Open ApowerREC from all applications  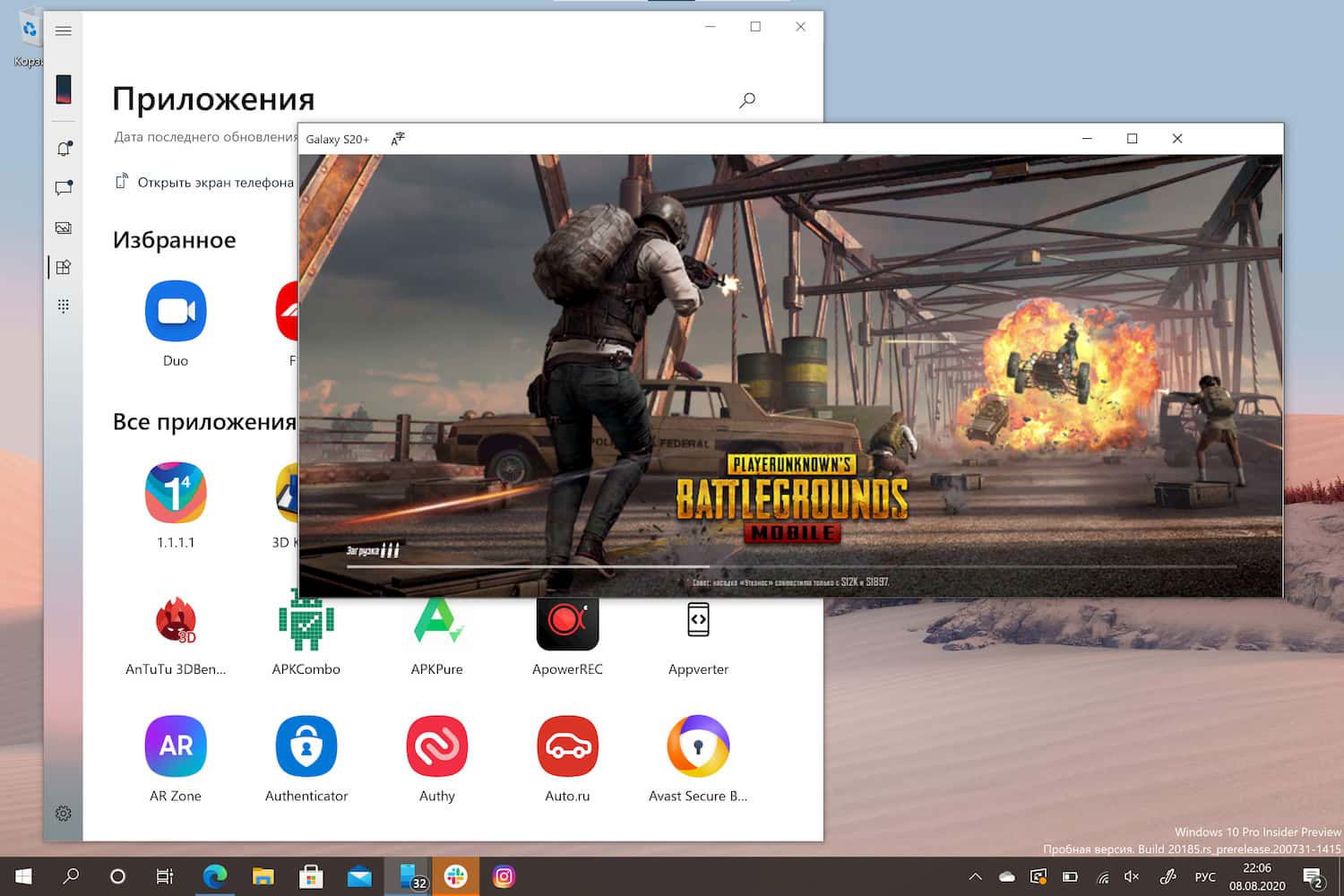pos(567,619)
